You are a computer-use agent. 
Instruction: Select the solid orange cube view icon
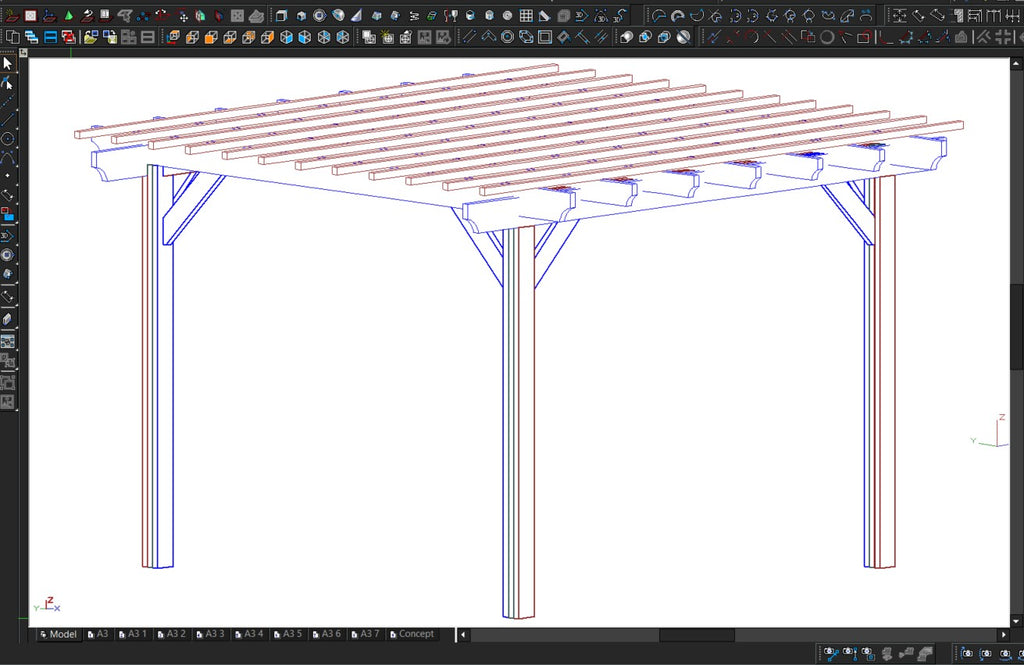tap(211, 37)
